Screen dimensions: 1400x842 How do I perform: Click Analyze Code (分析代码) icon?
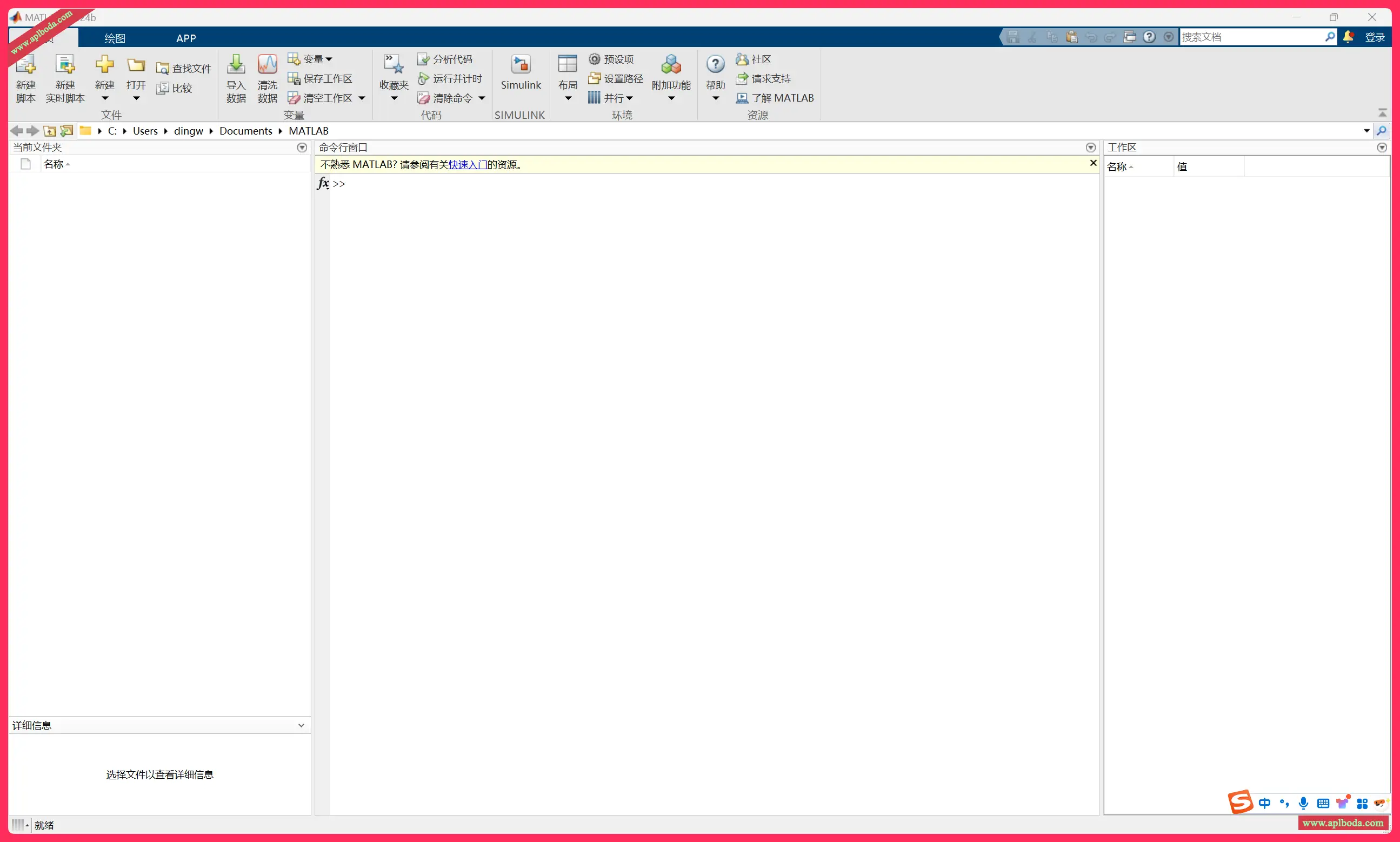[423, 59]
